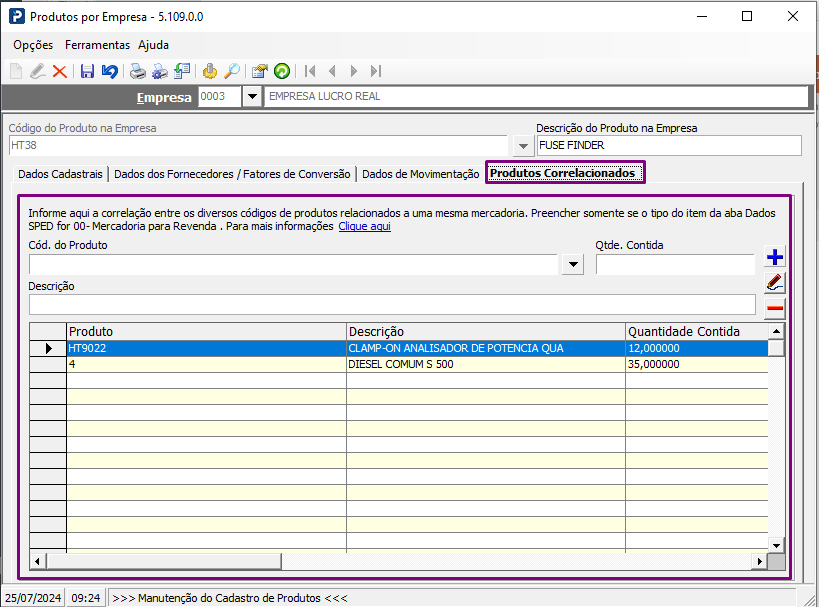
Task: Follow the Clique aqui link
Action: coord(365,226)
